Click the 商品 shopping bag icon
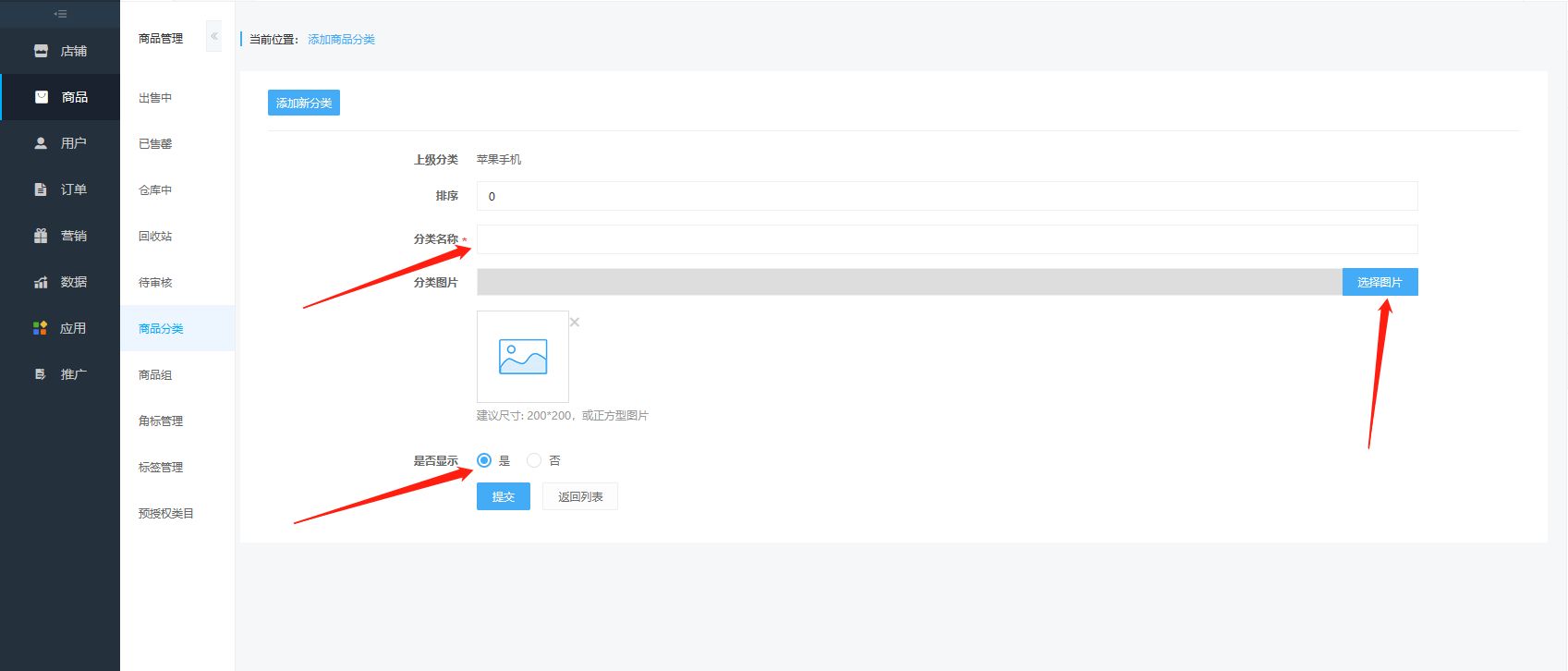 pos(42,97)
